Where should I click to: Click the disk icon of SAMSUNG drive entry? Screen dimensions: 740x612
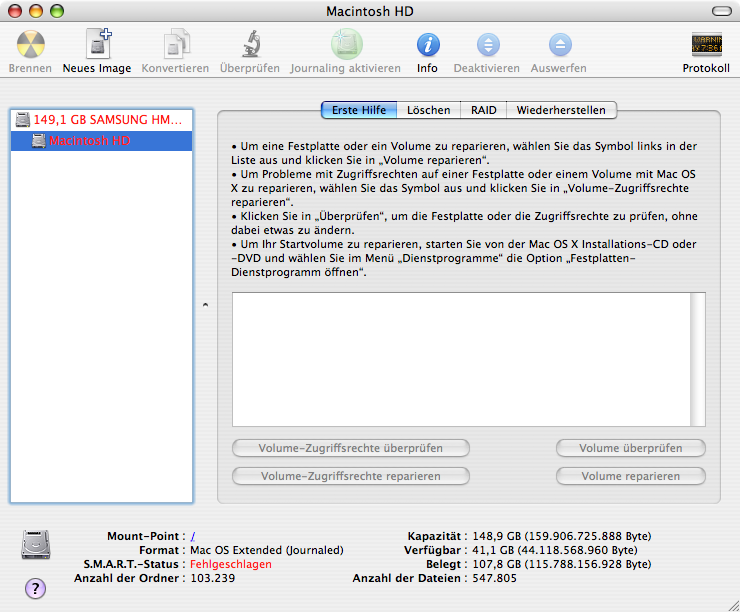23,120
